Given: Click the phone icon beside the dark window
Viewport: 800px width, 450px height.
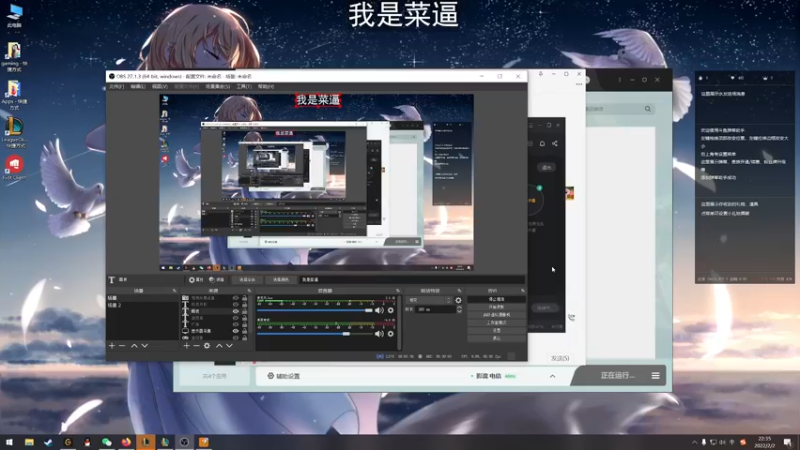Looking at the screenshot, I should tap(571, 317).
